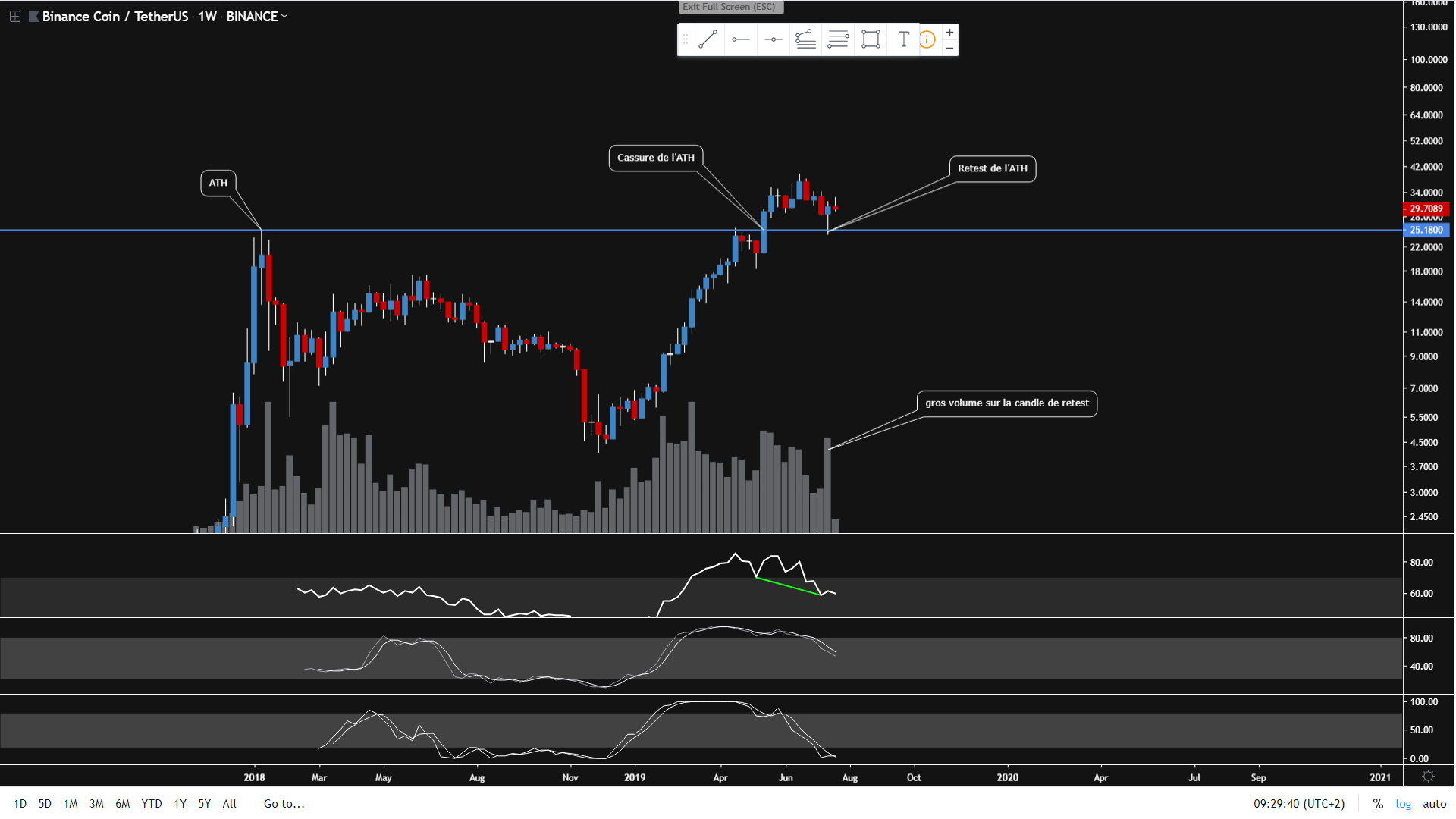This screenshot has height=819, width=1456.
Task: Select the Text annotation tool
Action: (903, 39)
